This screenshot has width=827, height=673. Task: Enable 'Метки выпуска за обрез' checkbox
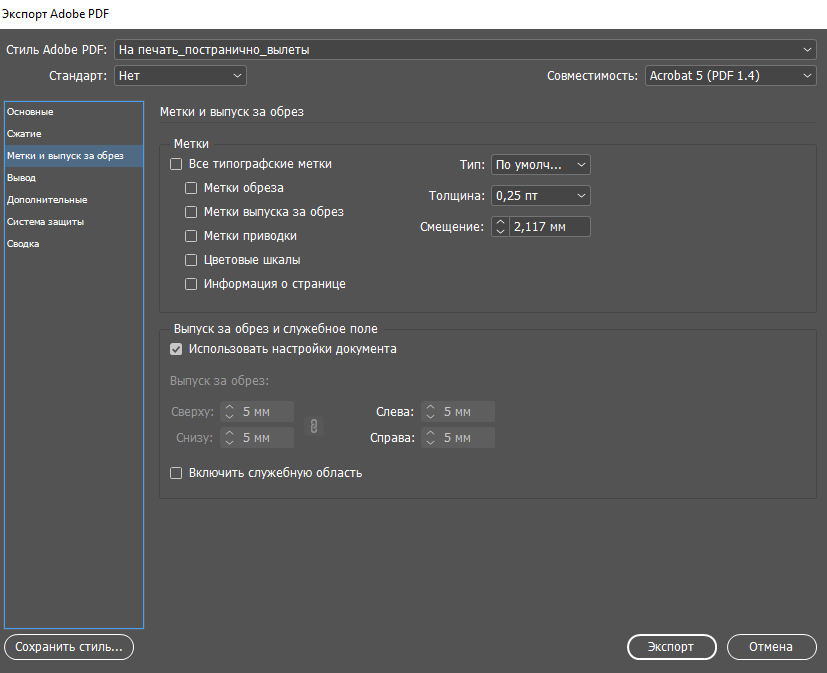(x=191, y=212)
